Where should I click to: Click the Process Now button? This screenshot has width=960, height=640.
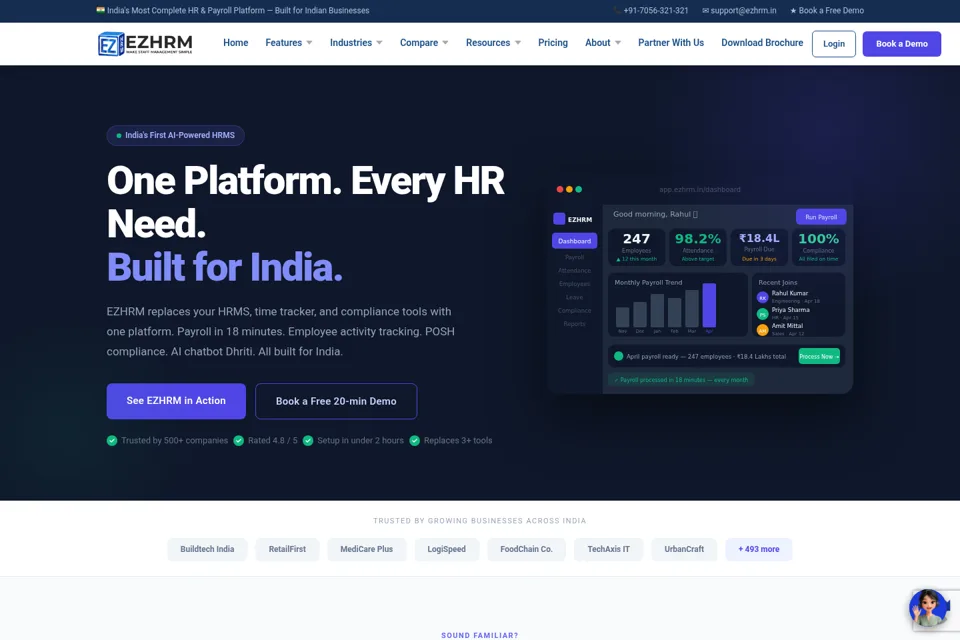tap(819, 356)
